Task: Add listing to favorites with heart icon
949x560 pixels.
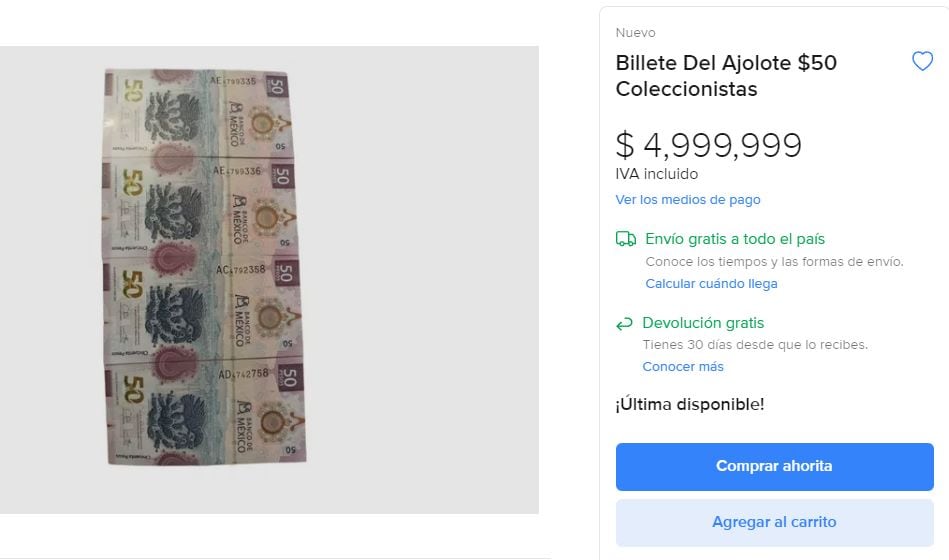Action: coord(922,61)
